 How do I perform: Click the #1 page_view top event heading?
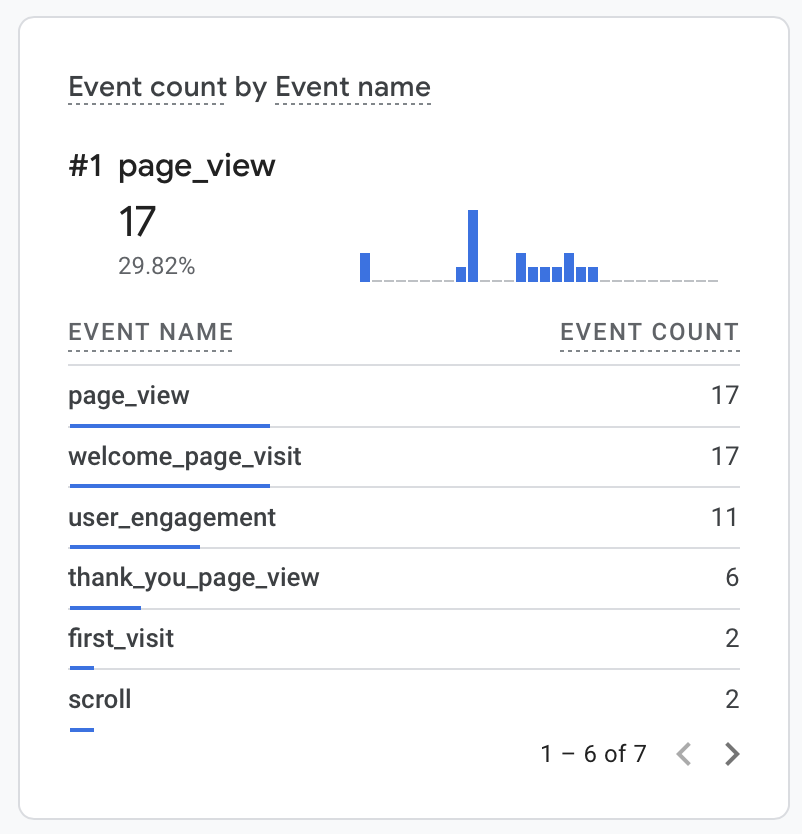(172, 167)
